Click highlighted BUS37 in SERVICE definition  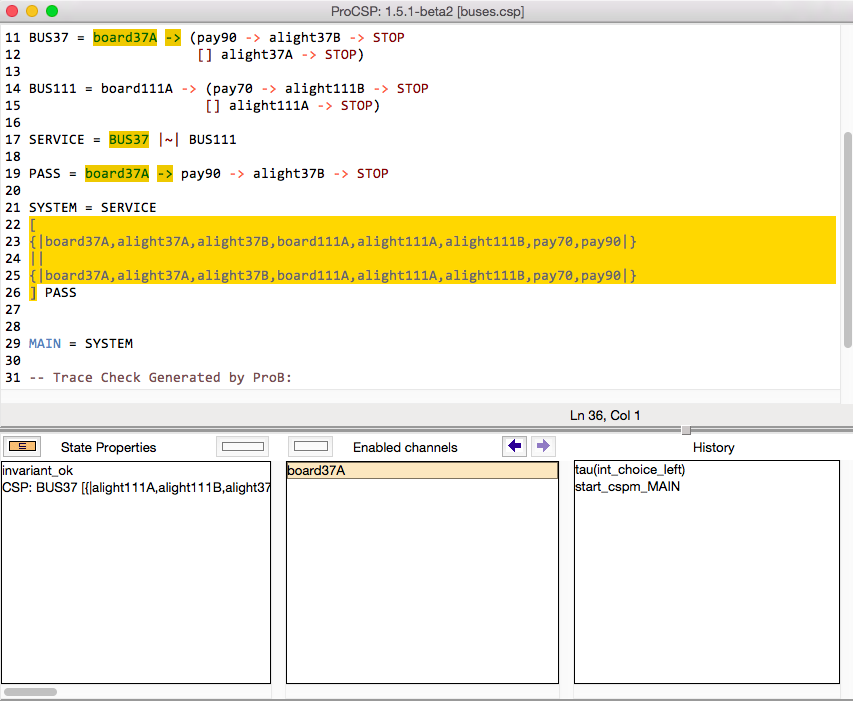(x=129, y=140)
